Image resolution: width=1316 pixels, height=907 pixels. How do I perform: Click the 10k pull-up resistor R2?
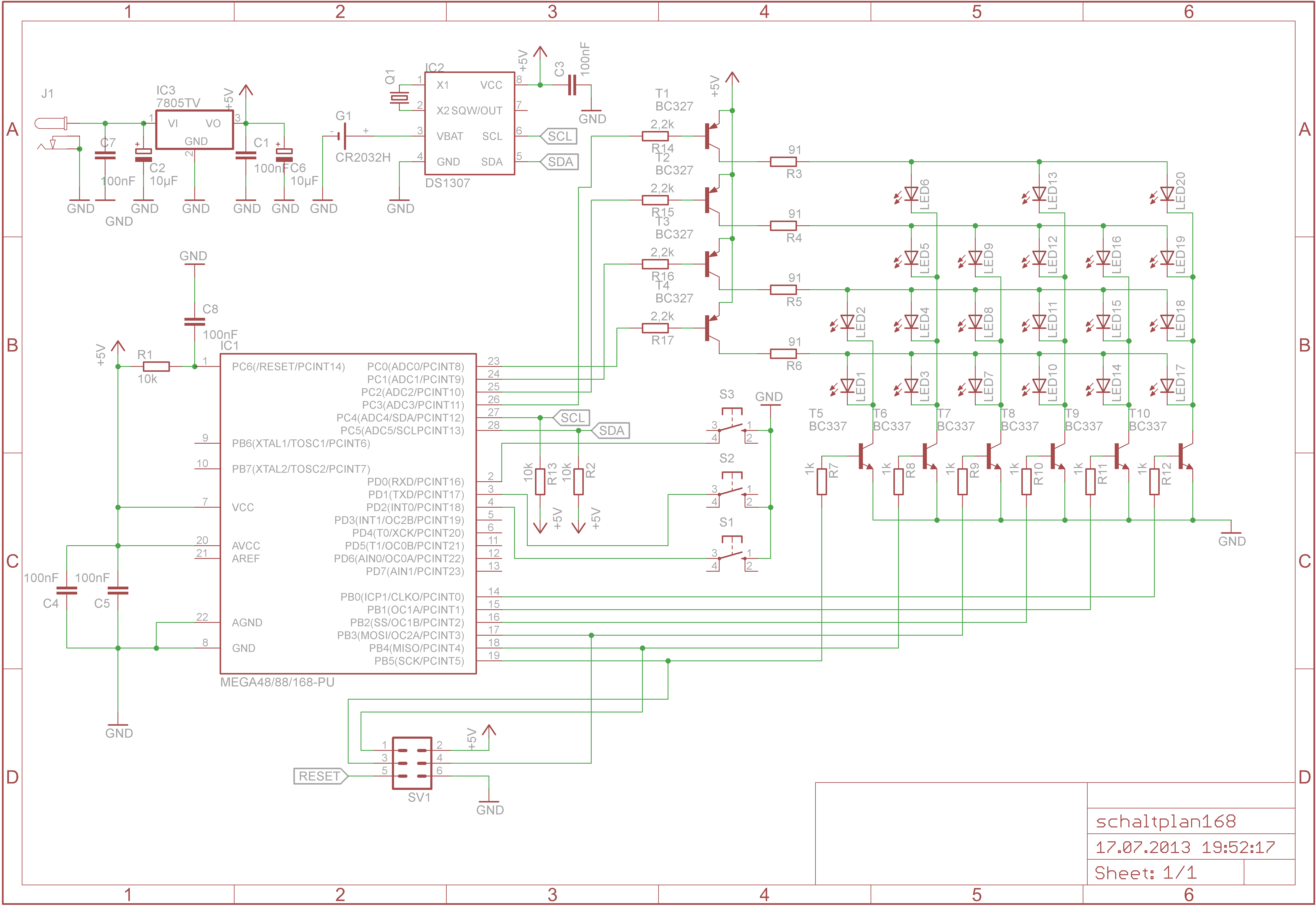coord(579,482)
